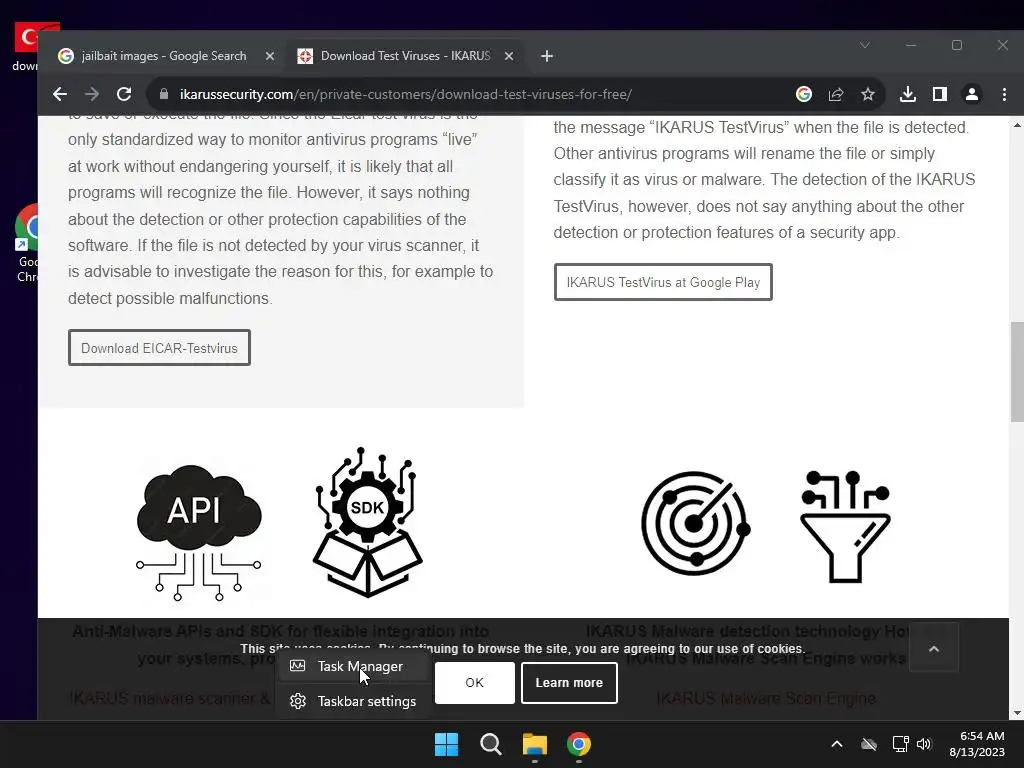
Task: Open the Chrome side panel
Action: [x=940, y=94]
